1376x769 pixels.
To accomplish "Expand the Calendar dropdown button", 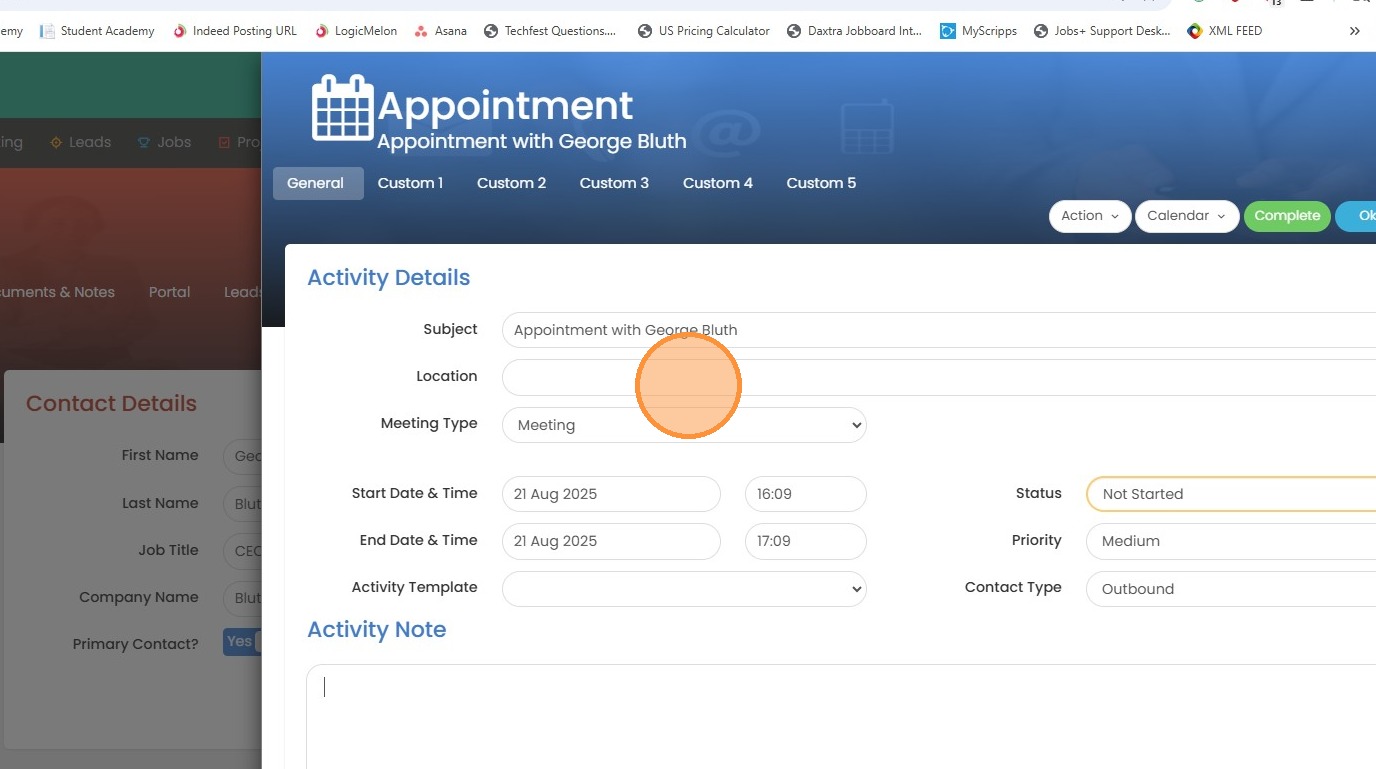I will [x=1186, y=216].
